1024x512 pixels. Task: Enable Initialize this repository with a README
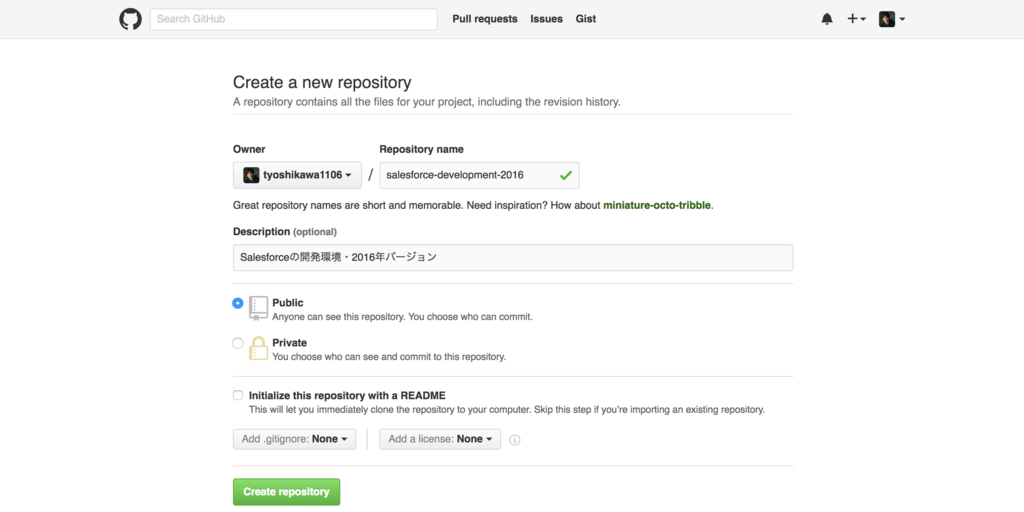coord(238,395)
